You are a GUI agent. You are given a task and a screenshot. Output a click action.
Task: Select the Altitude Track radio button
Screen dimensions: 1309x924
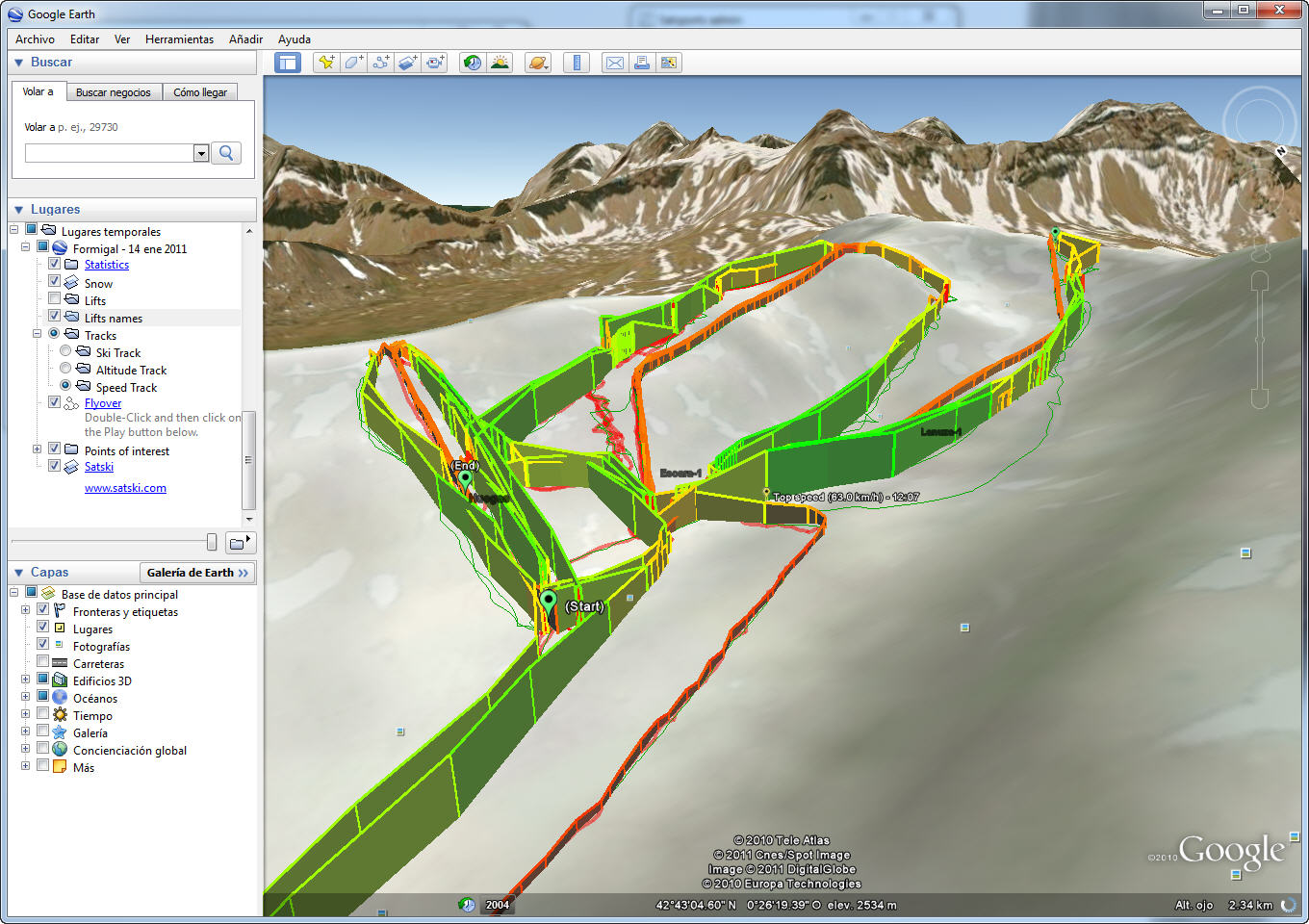point(65,368)
